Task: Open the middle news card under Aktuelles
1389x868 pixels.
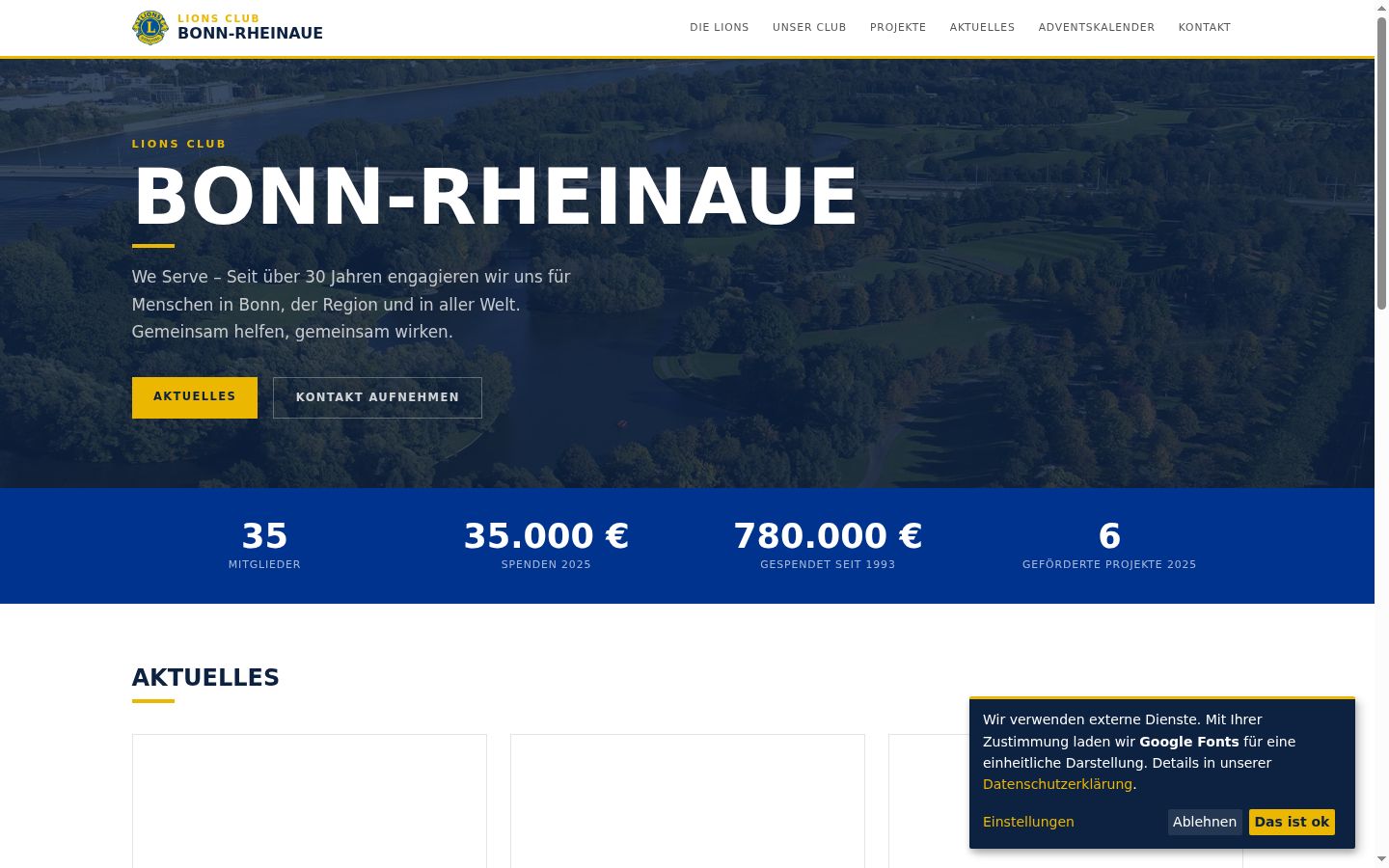Action: point(688,800)
